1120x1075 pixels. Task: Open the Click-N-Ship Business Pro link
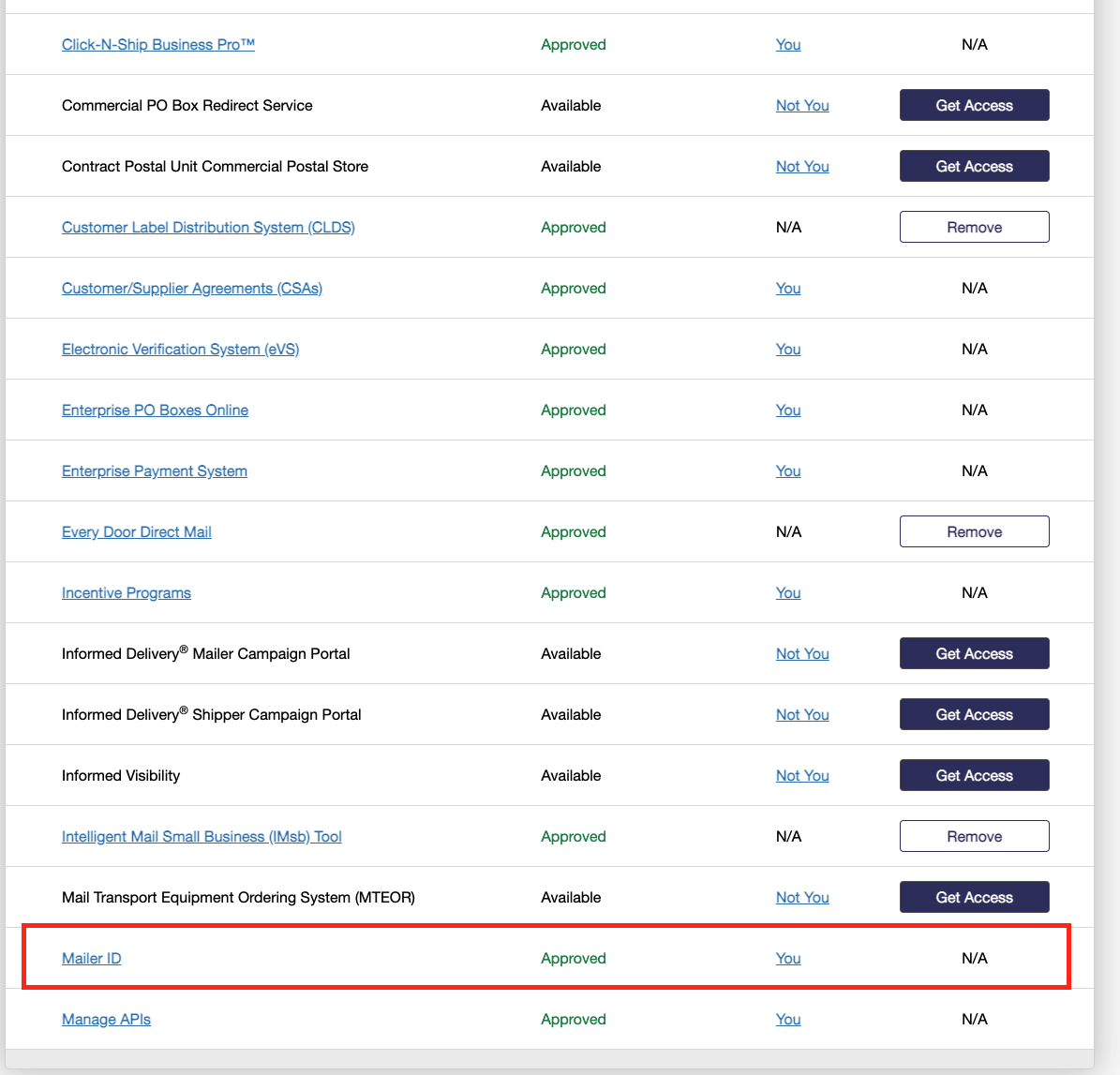tap(157, 44)
